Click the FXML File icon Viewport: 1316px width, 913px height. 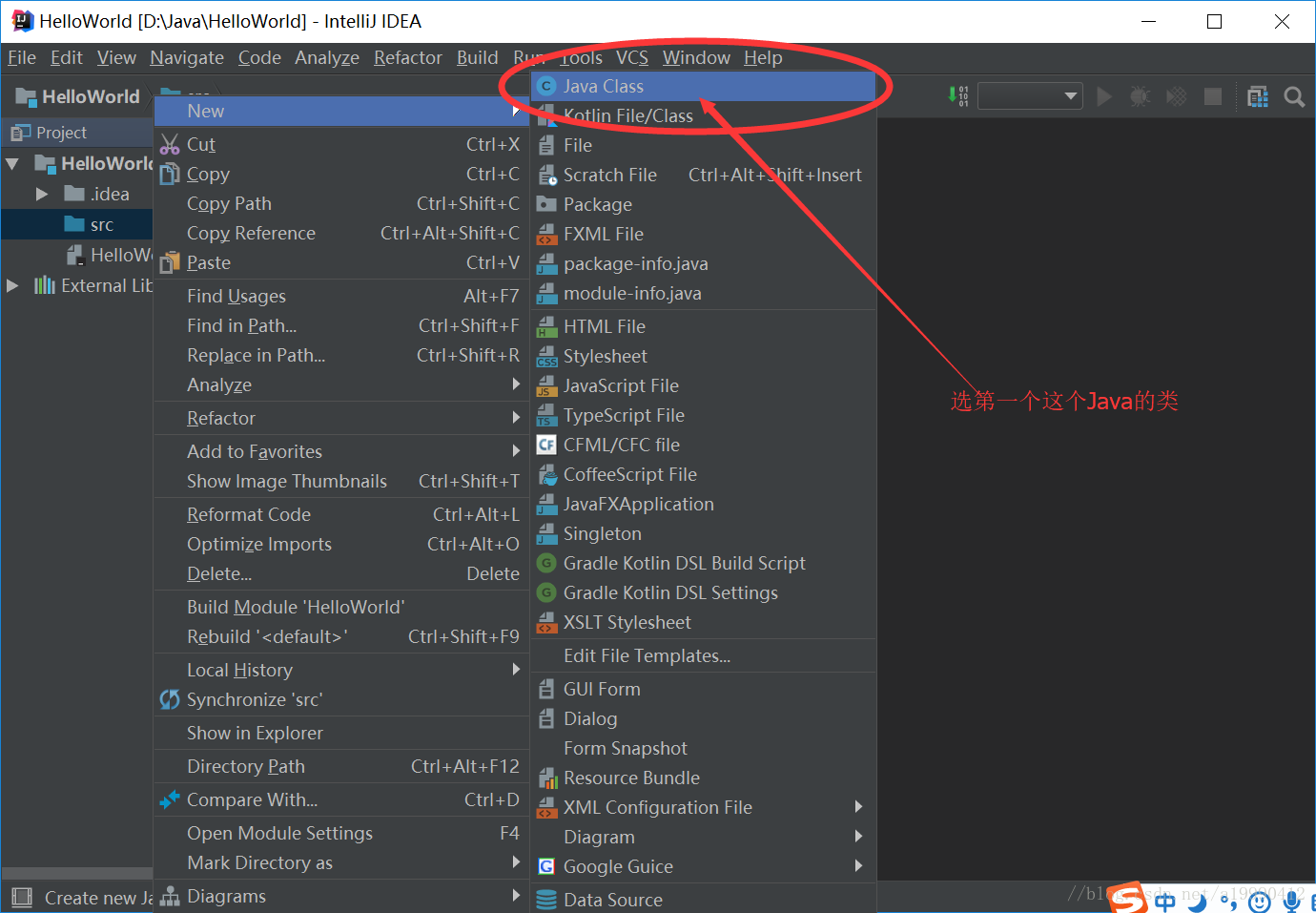tap(546, 234)
